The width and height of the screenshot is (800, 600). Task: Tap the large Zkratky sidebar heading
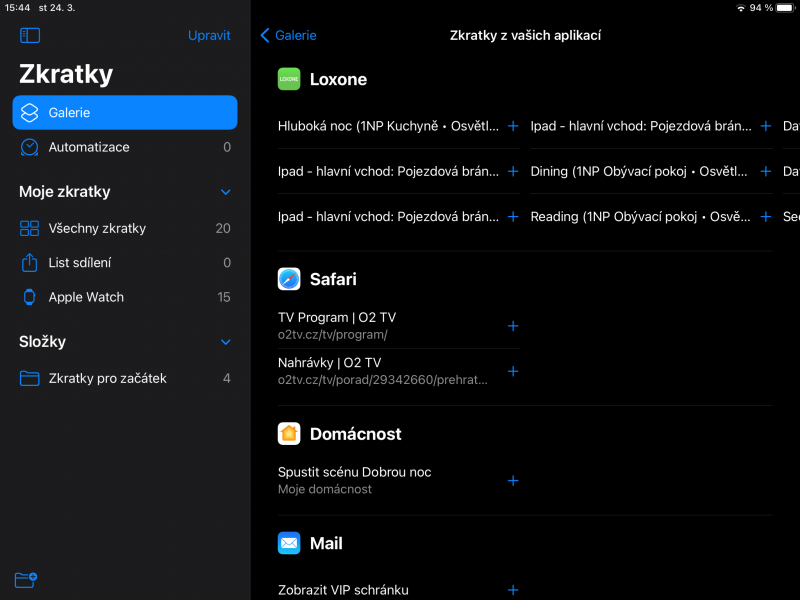pyautogui.click(x=66, y=74)
